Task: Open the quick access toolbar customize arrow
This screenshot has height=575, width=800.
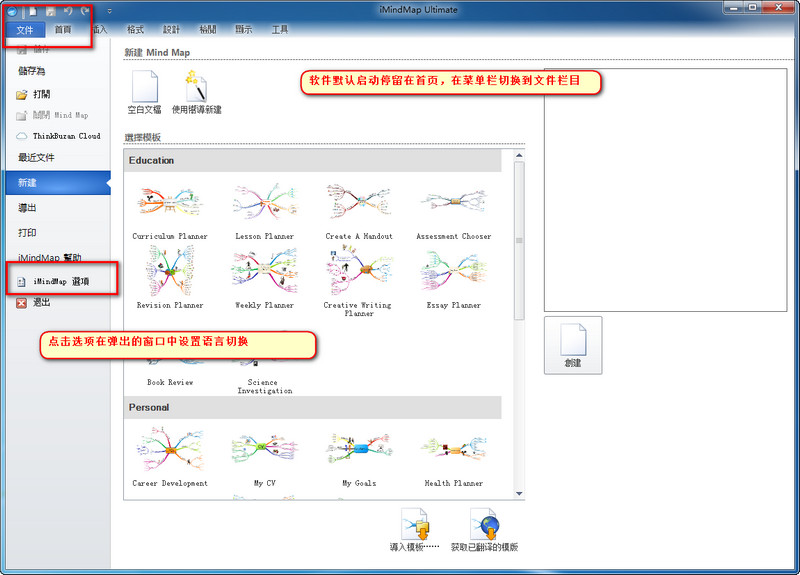Action: (x=109, y=11)
